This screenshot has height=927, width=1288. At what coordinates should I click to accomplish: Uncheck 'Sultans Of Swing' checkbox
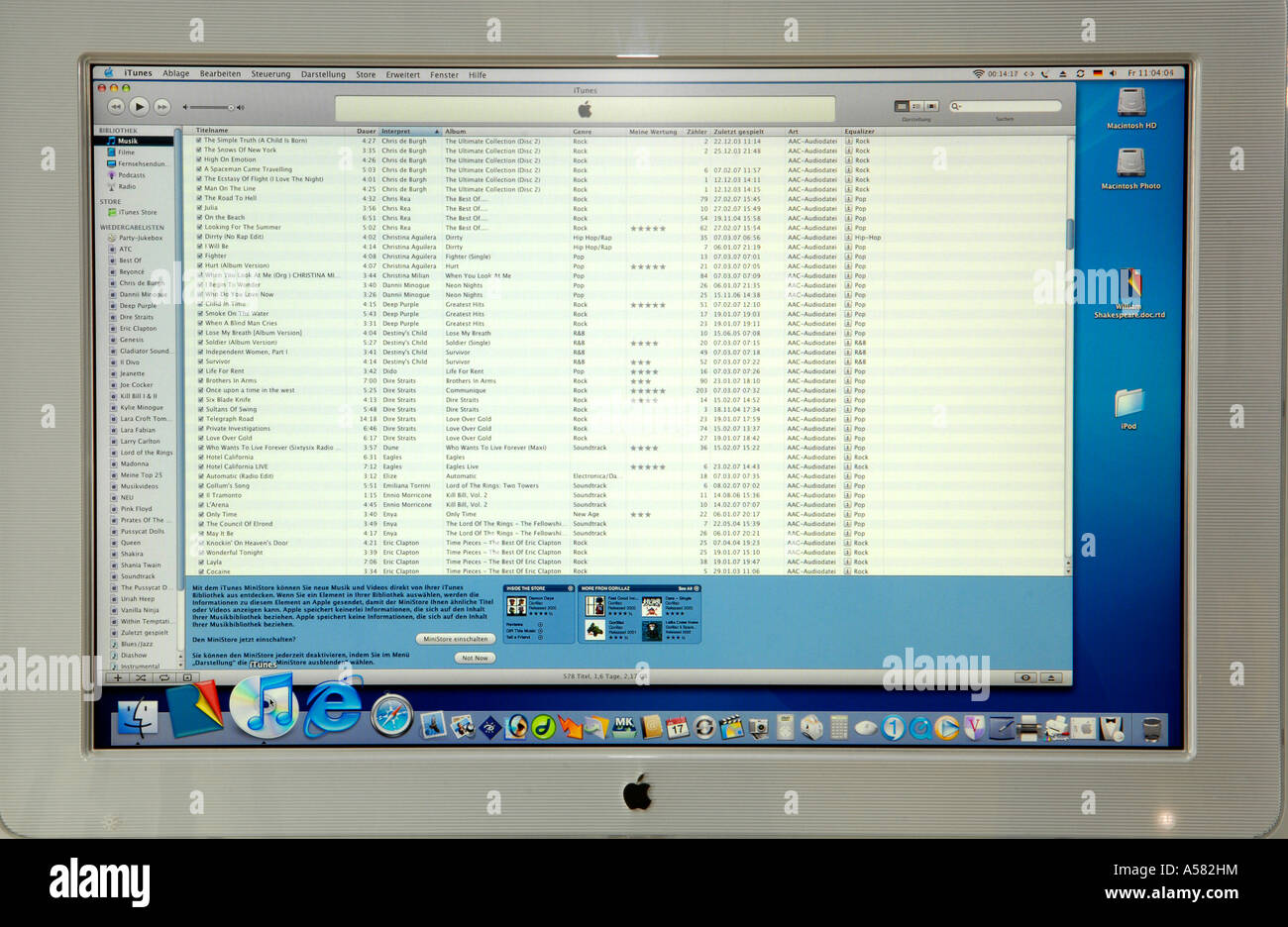tap(199, 409)
